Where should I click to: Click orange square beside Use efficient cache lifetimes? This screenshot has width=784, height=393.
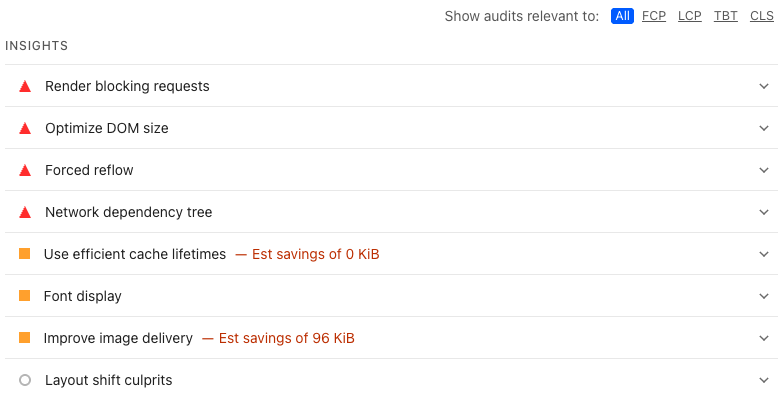24,254
